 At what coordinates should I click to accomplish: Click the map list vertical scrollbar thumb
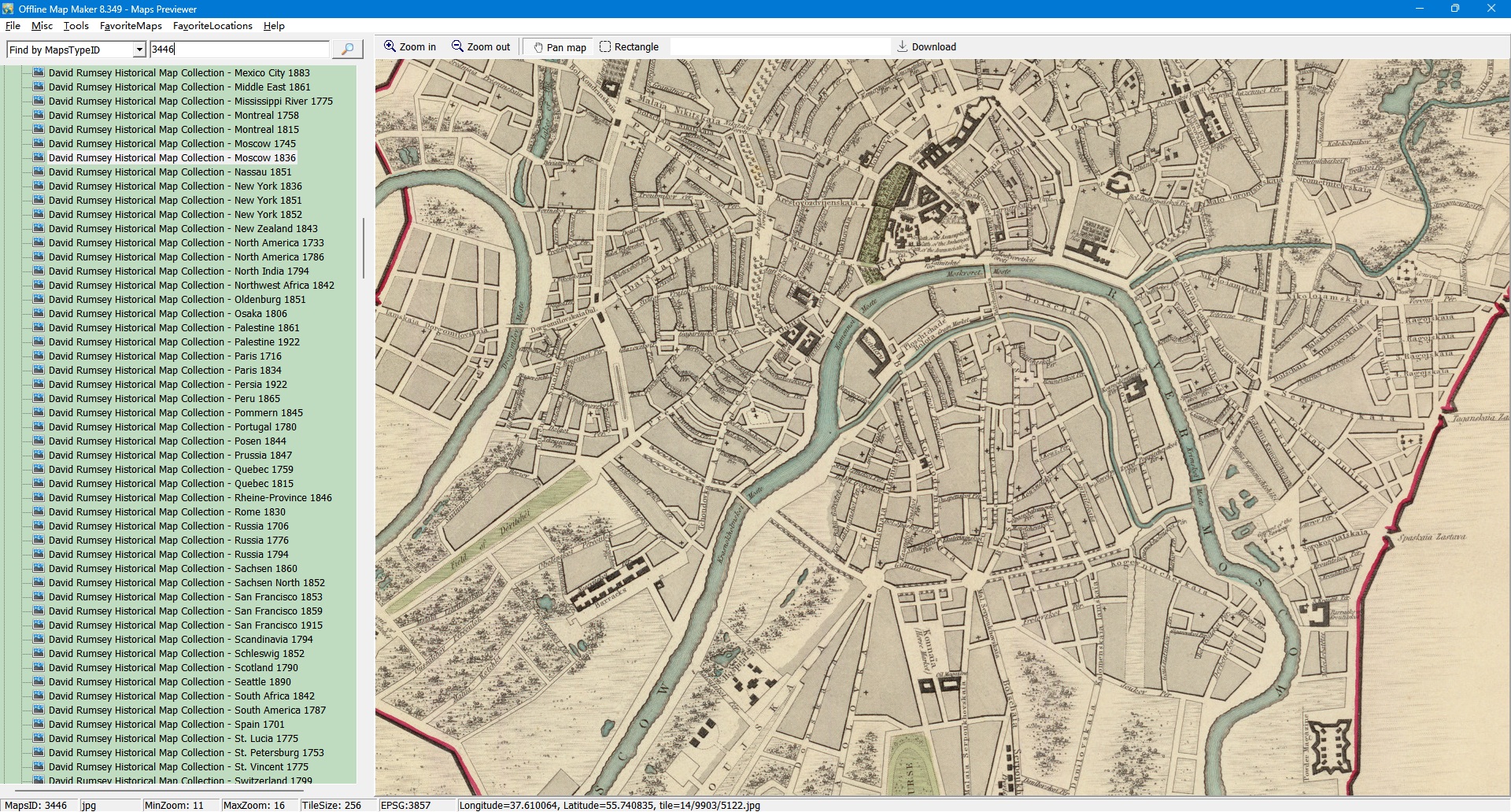coord(363,248)
